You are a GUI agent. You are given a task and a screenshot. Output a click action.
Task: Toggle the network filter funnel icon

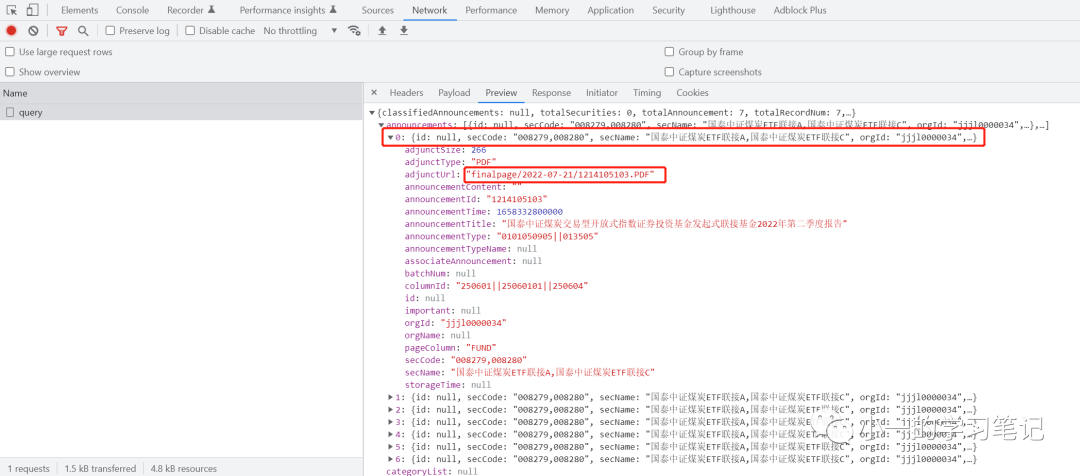[62, 31]
